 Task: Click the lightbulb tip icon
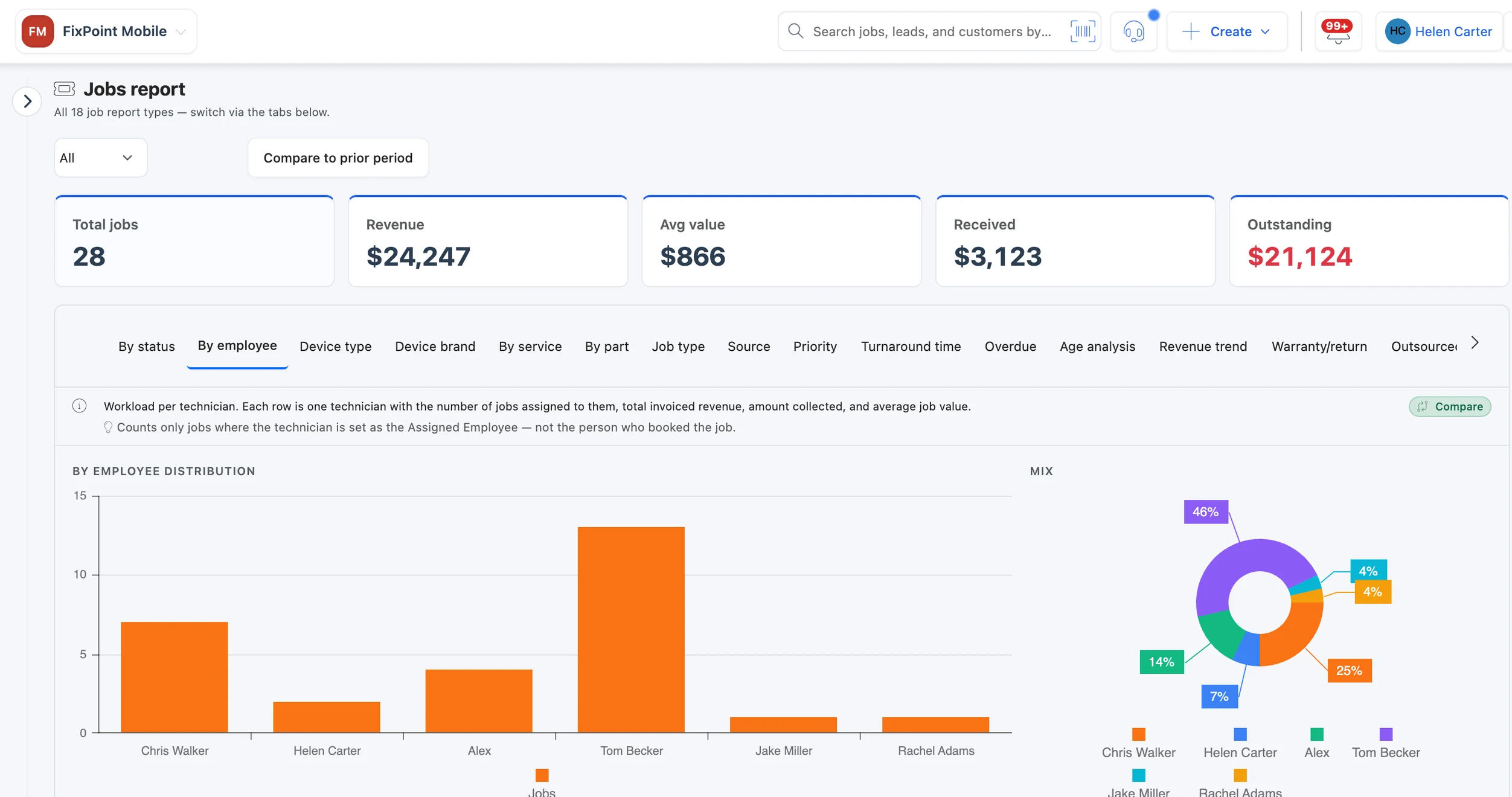(x=108, y=427)
